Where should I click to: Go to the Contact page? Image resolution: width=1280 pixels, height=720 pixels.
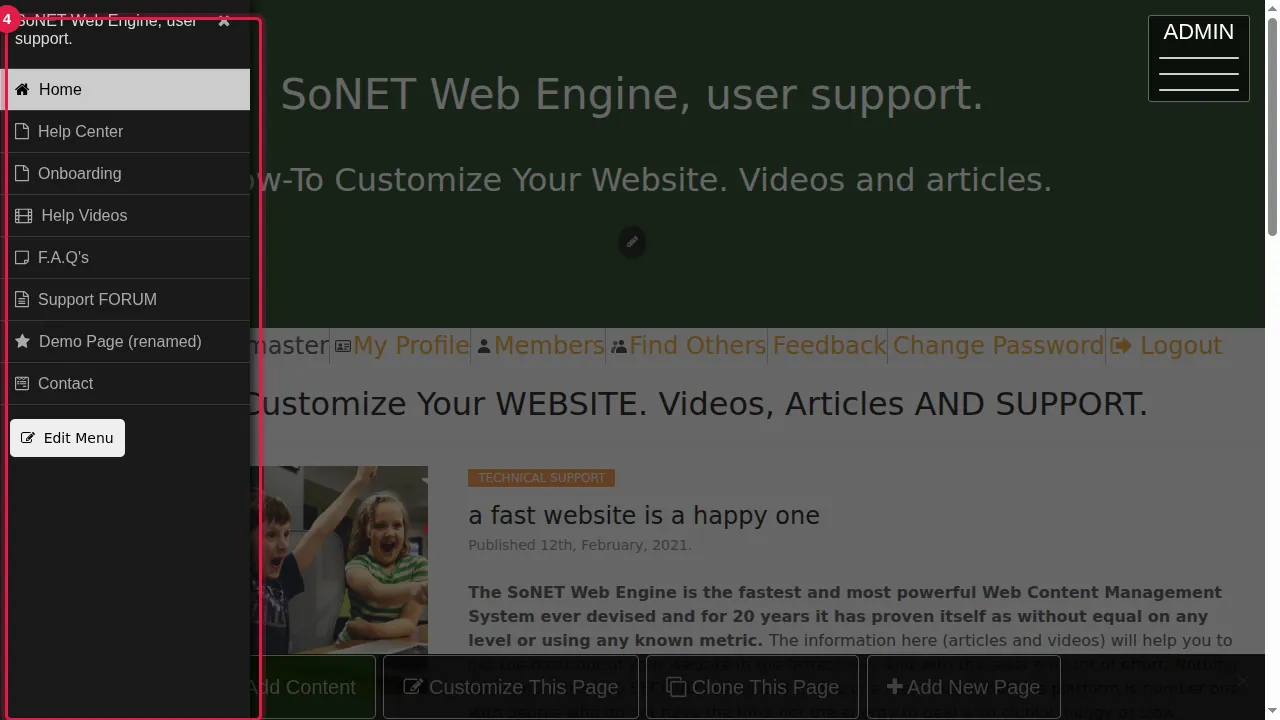click(x=125, y=383)
